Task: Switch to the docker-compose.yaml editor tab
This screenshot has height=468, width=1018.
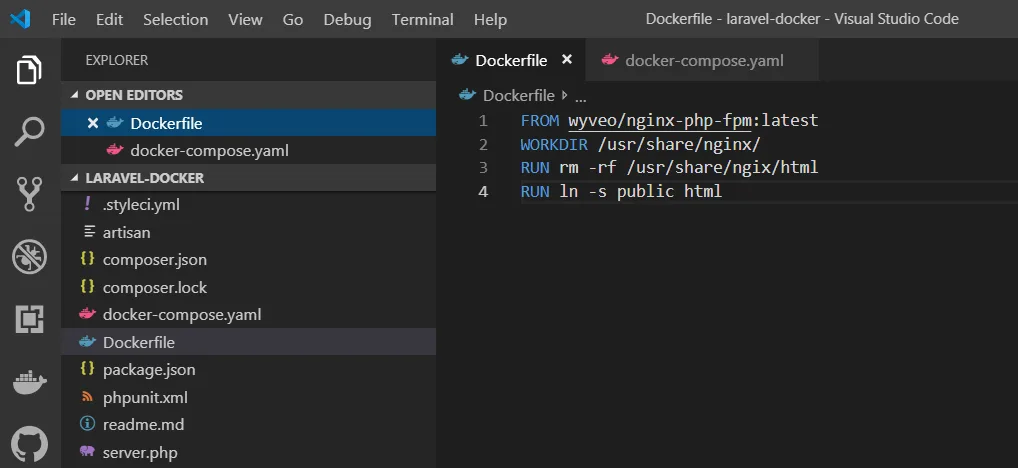Action: [704, 60]
